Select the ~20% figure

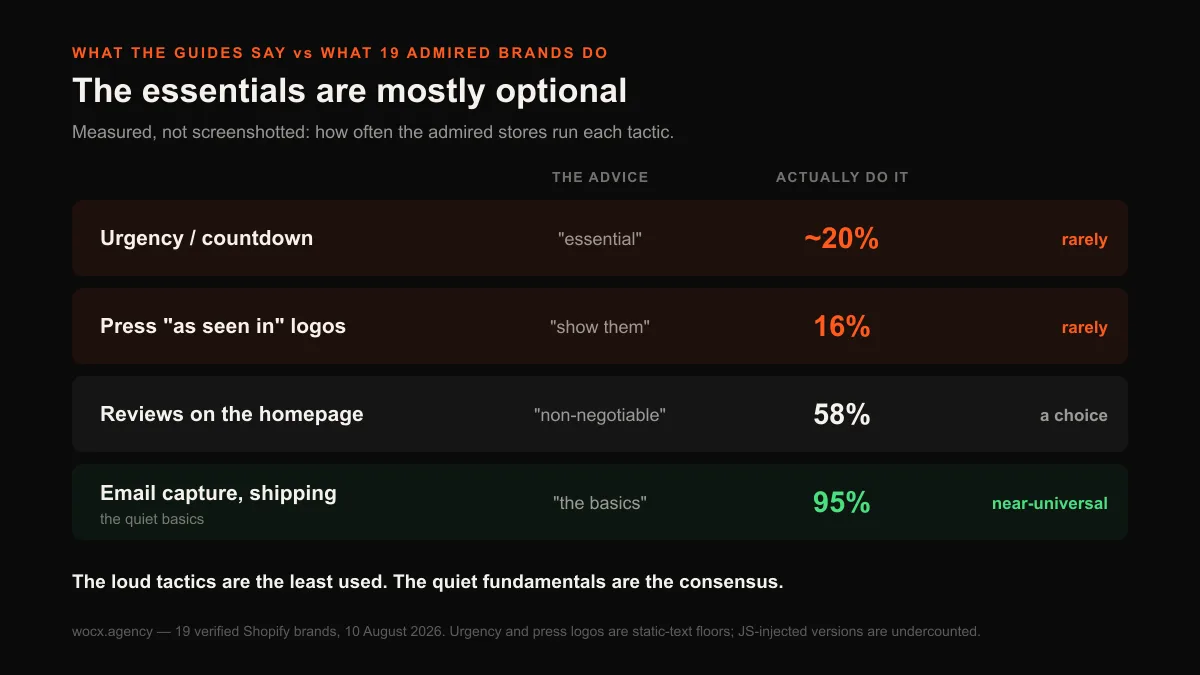(841, 238)
